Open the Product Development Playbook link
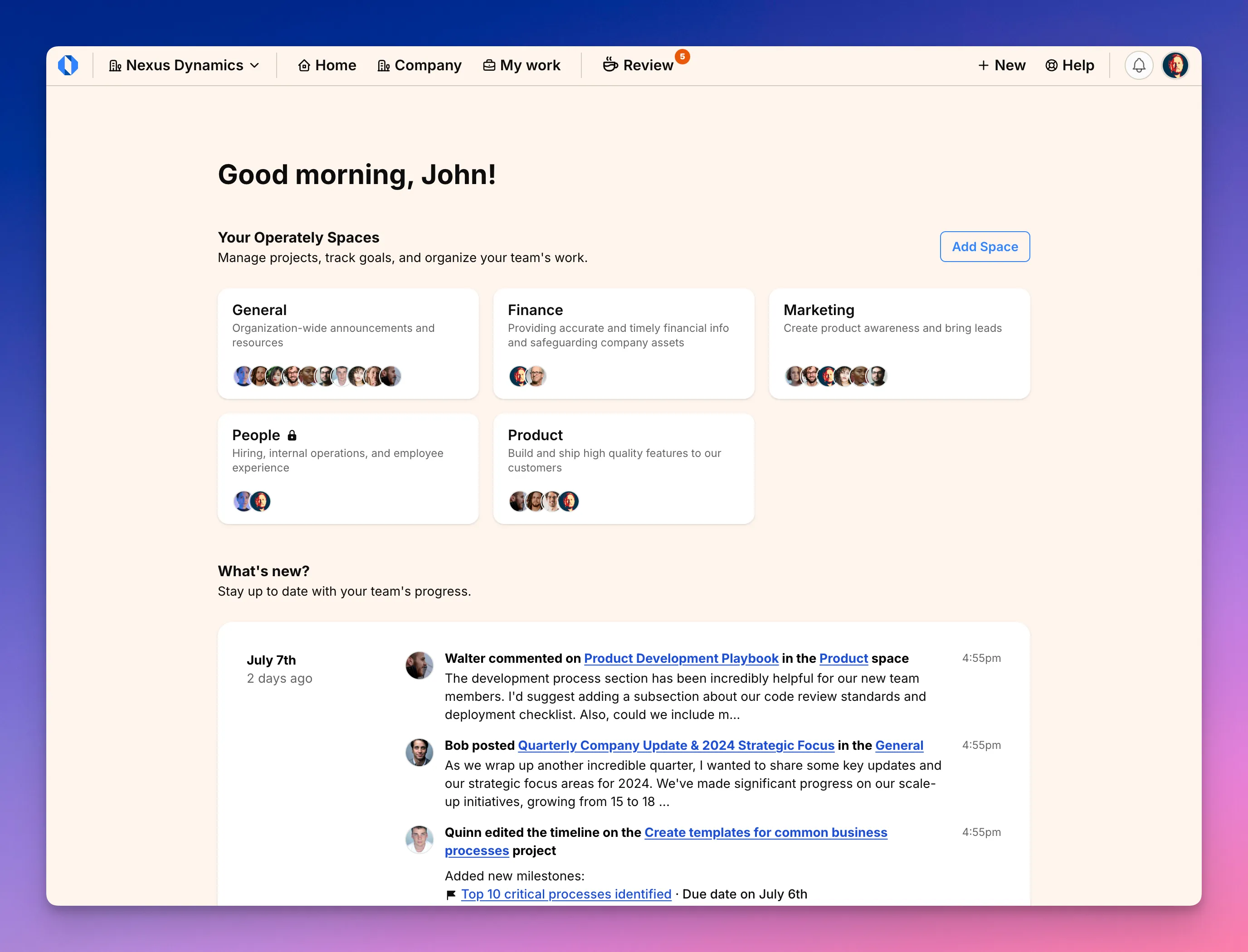The image size is (1248, 952). click(681, 658)
